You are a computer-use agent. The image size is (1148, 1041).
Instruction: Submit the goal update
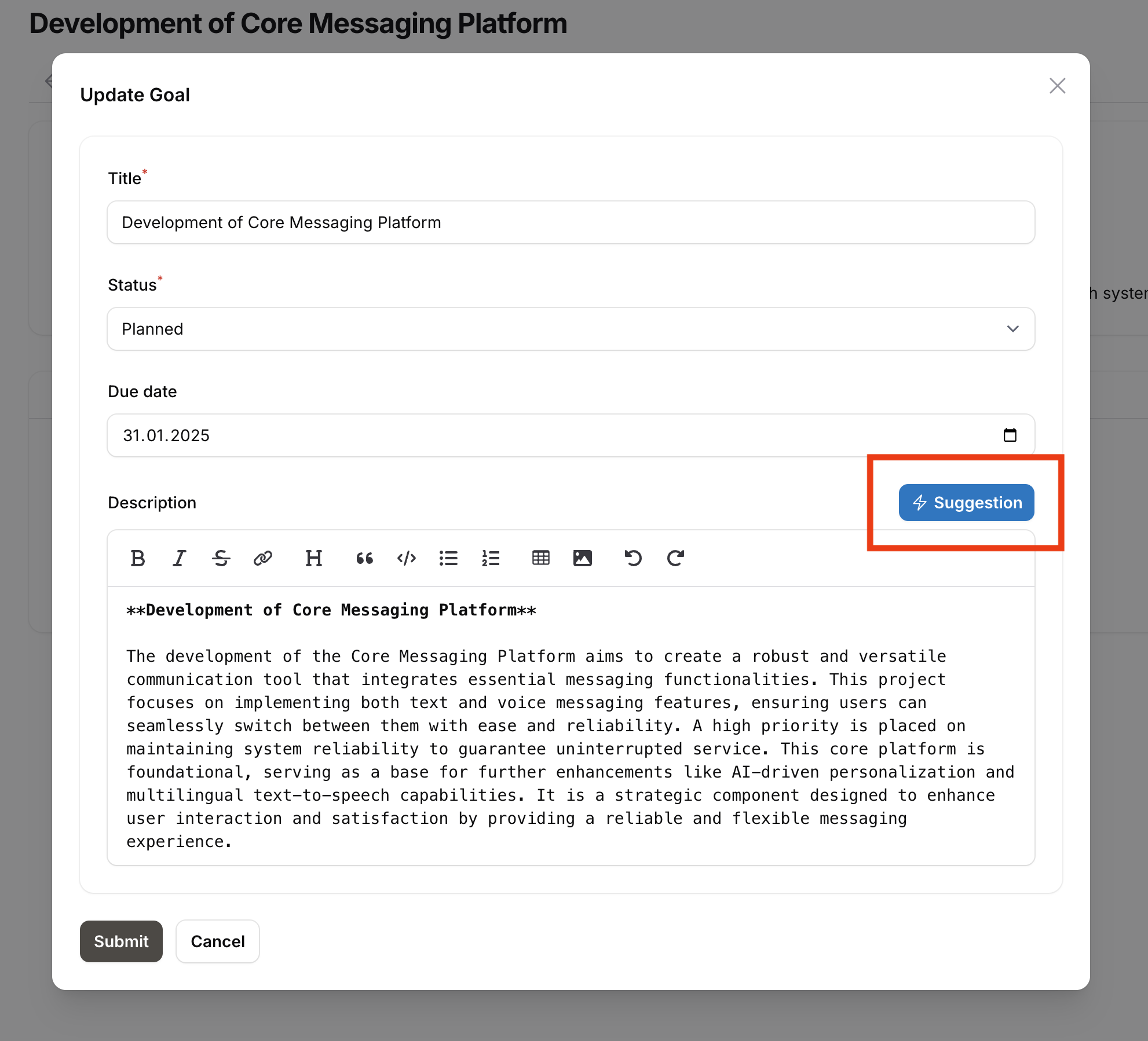click(x=121, y=941)
